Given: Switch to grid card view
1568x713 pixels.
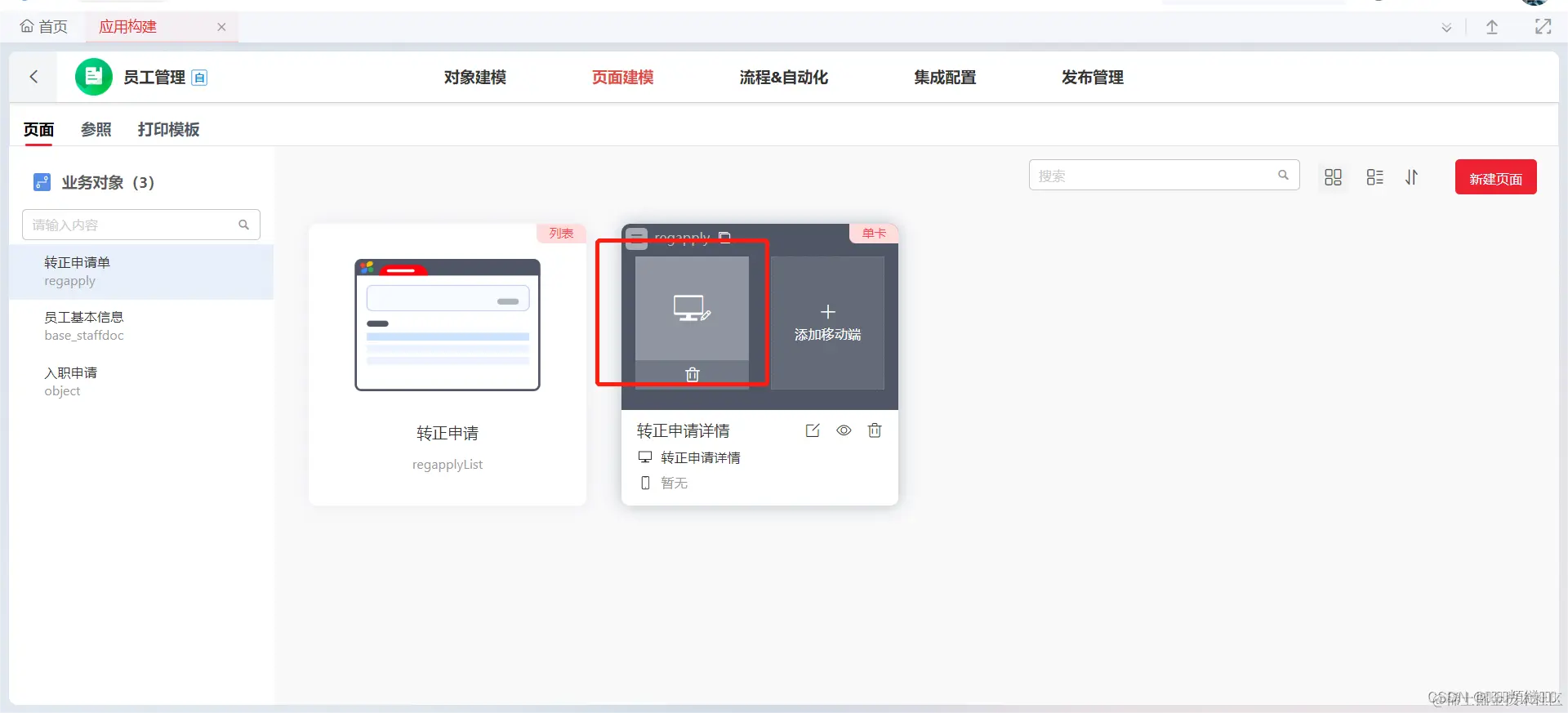Looking at the screenshot, I should point(1334,177).
